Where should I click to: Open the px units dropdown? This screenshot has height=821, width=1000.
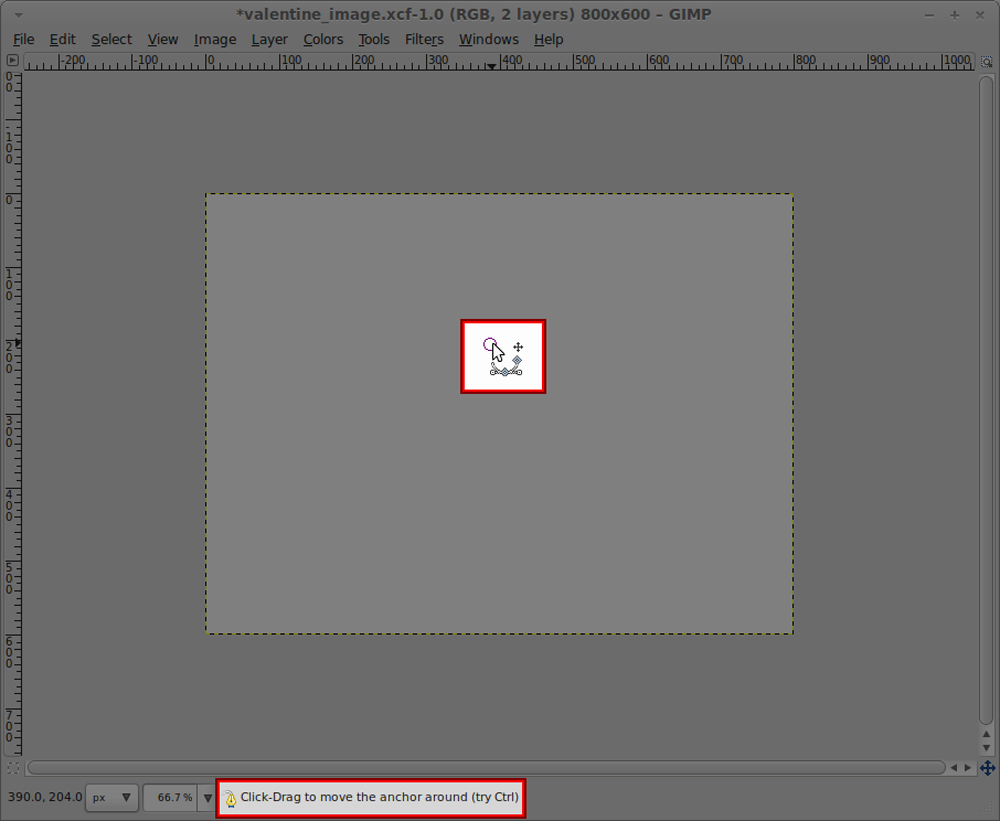(111, 798)
